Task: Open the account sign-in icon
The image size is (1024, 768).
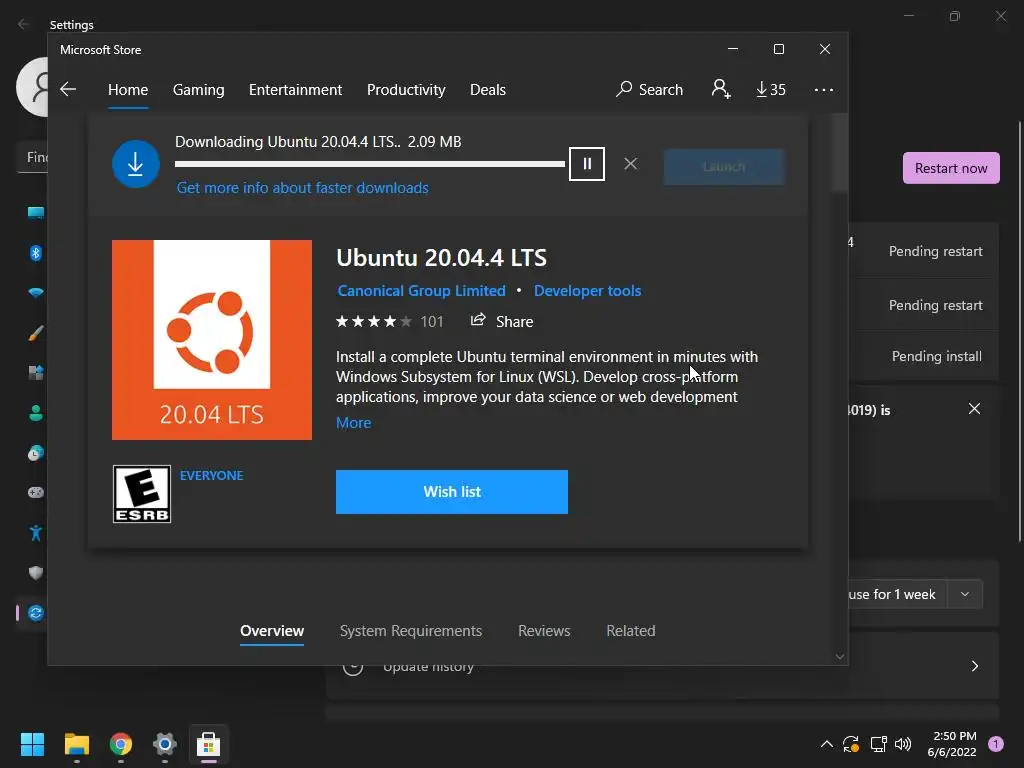Action: coord(721,89)
